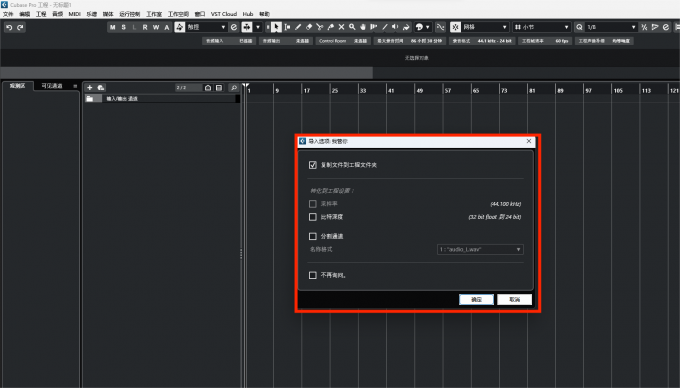
Task: Open the track search magnifier
Action: click(x=234, y=88)
